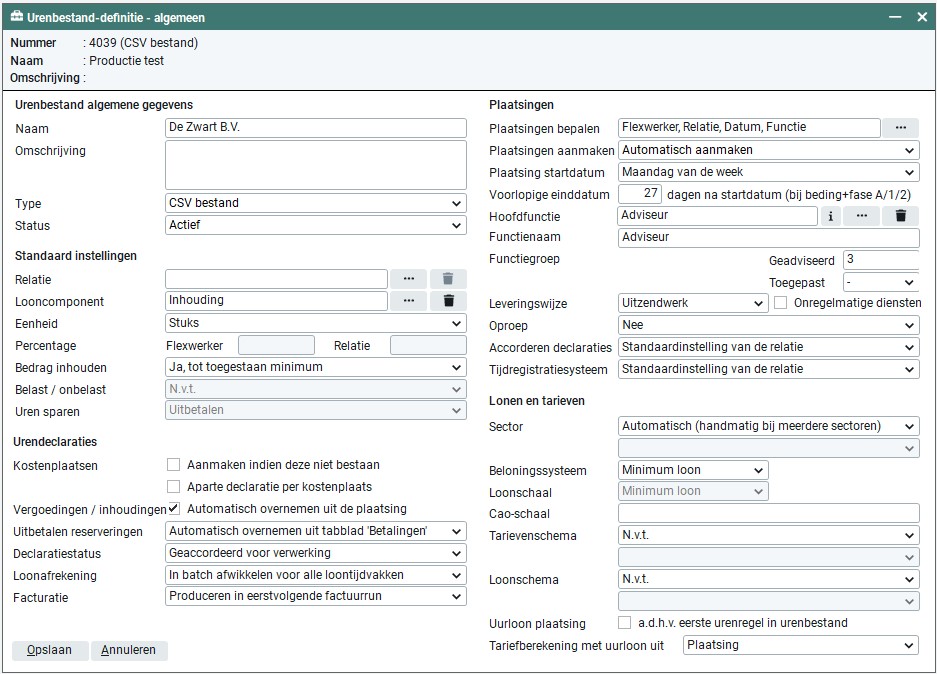Delete the Looncomponent value with trash icon
Image resolution: width=937 pixels, height=674 pixels.
(448, 301)
